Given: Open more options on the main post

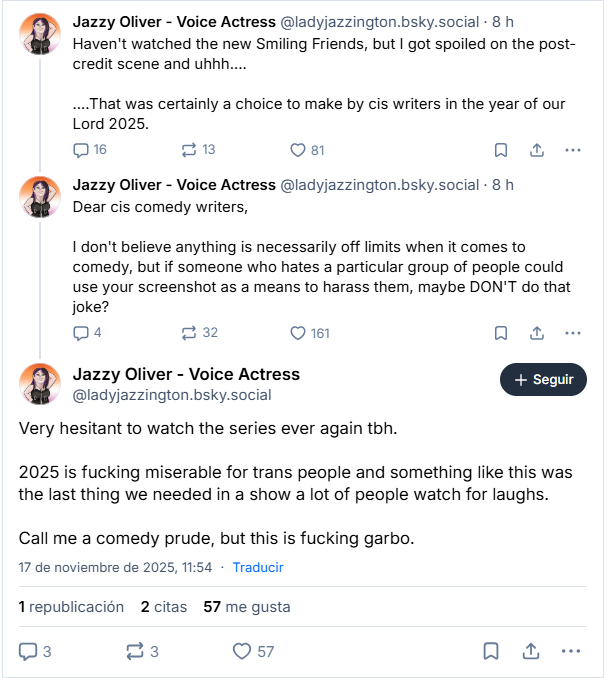Looking at the screenshot, I should (573, 651).
